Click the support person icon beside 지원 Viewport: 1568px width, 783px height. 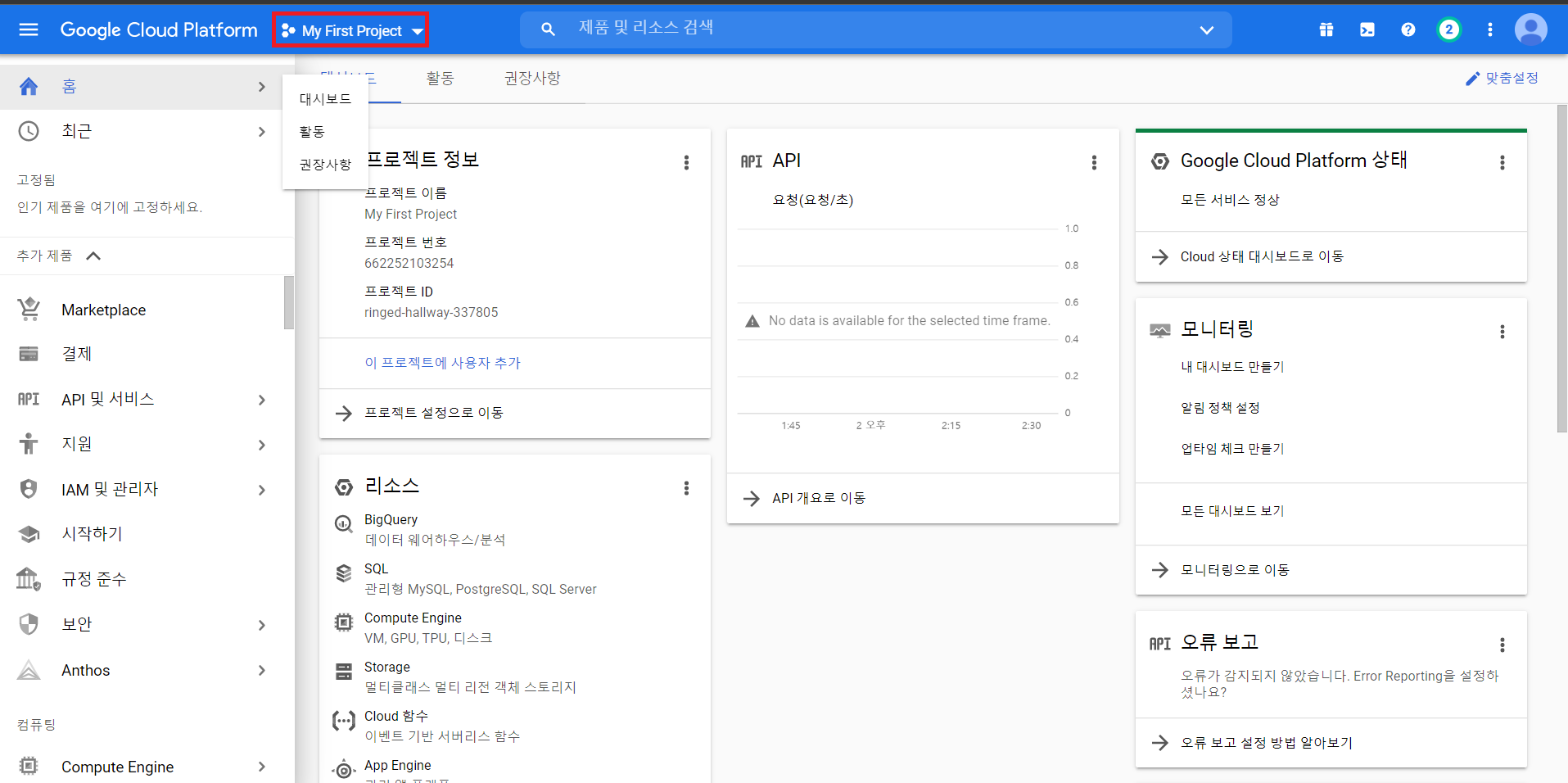[29, 444]
